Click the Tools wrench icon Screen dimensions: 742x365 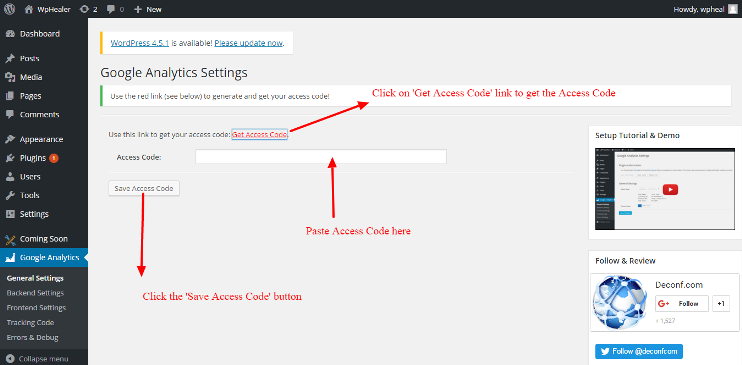point(10,196)
